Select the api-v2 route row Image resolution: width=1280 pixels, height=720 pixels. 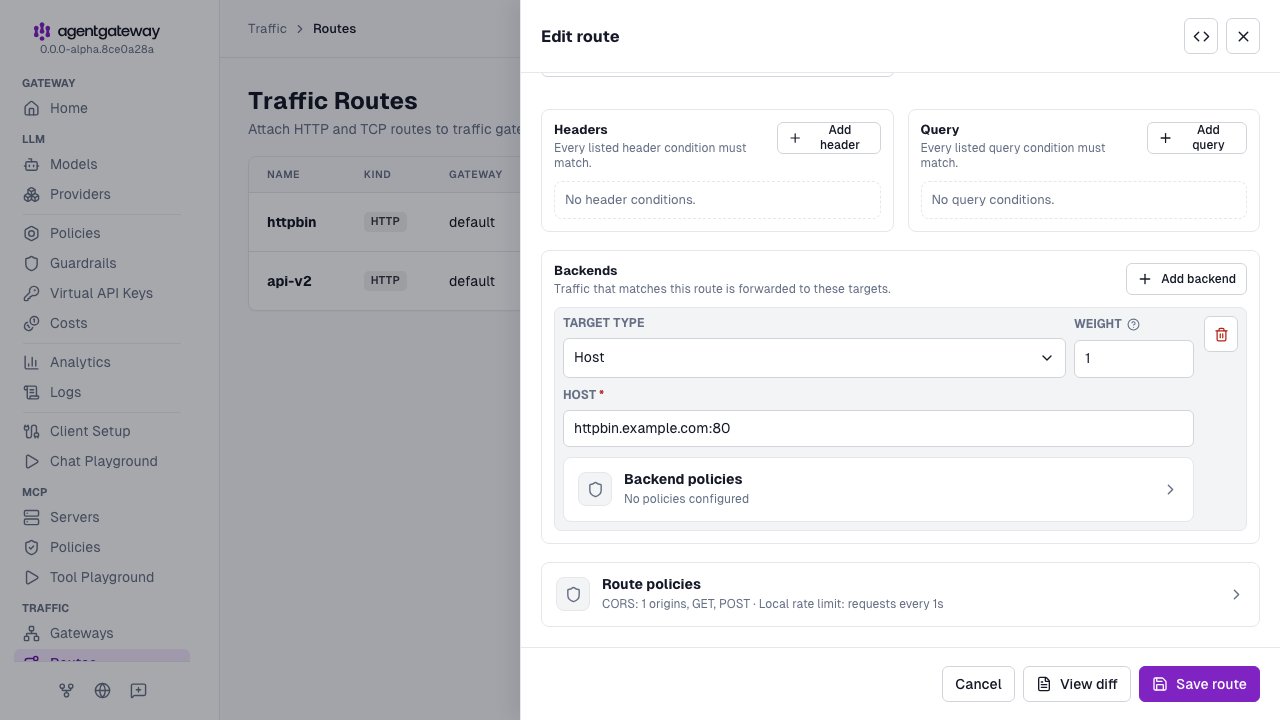pyautogui.click(x=384, y=281)
